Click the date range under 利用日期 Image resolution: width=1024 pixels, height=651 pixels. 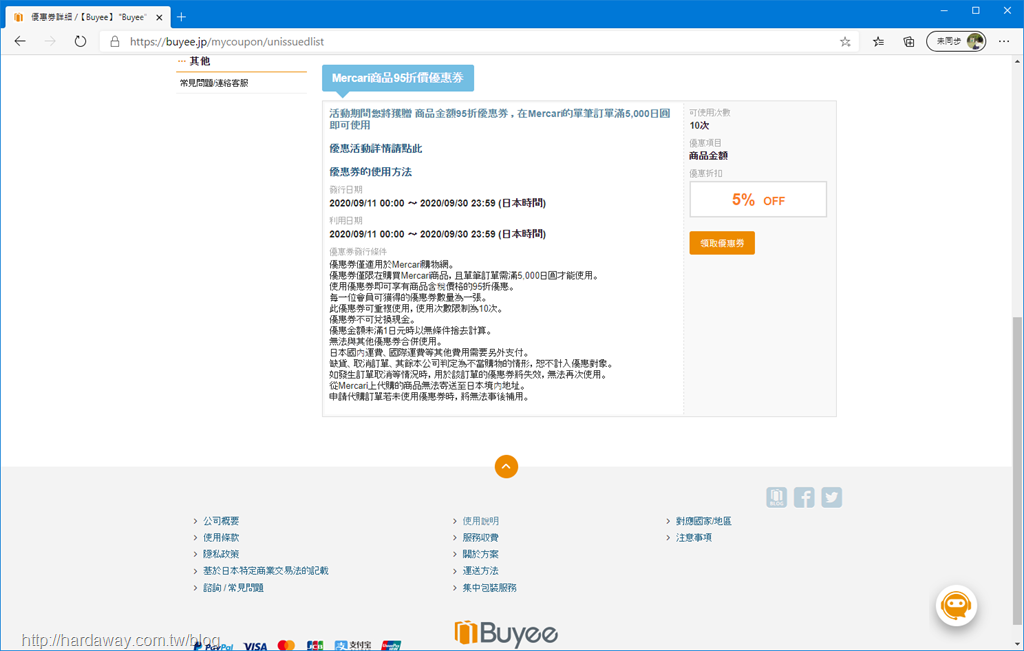point(438,234)
